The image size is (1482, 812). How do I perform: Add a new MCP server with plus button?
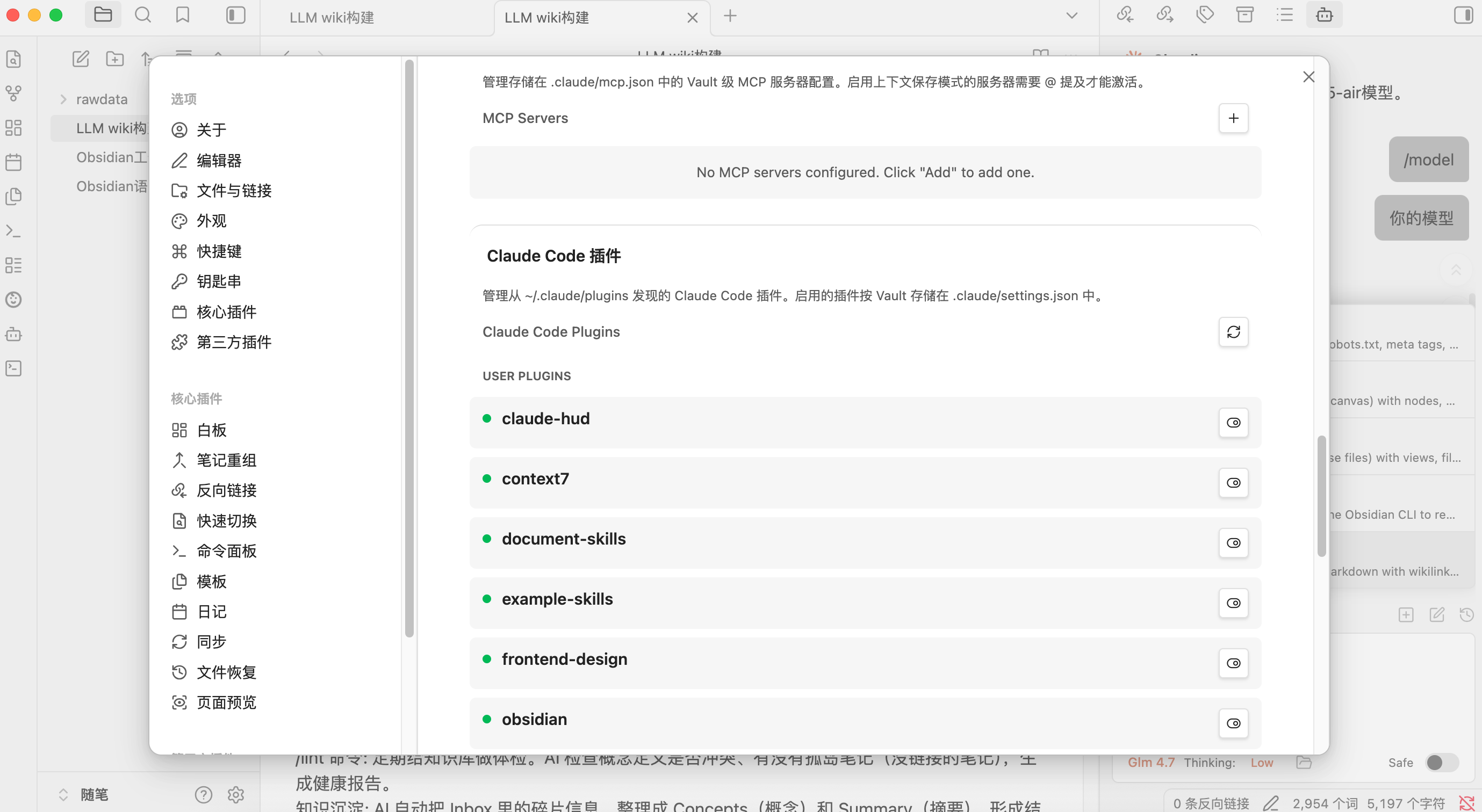point(1233,118)
